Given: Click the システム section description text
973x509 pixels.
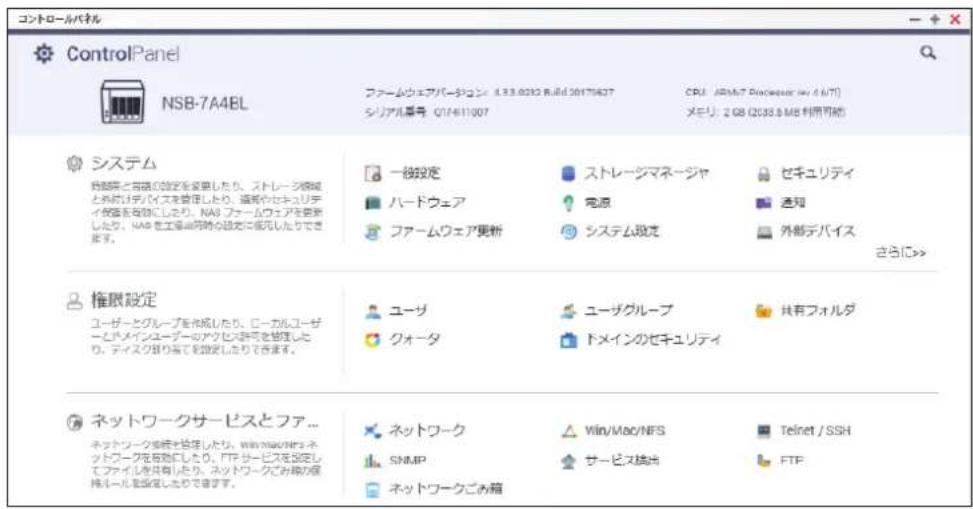Looking at the screenshot, I should point(207,212).
